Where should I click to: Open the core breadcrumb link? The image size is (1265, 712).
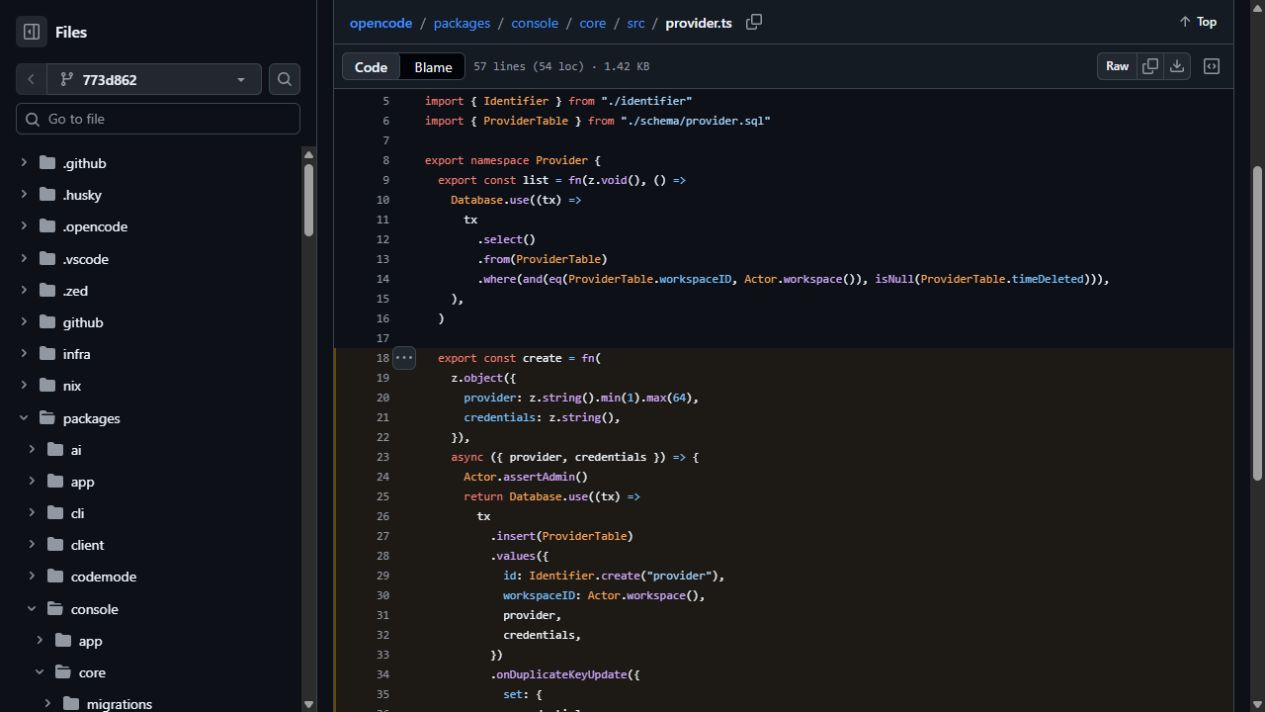point(593,23)
